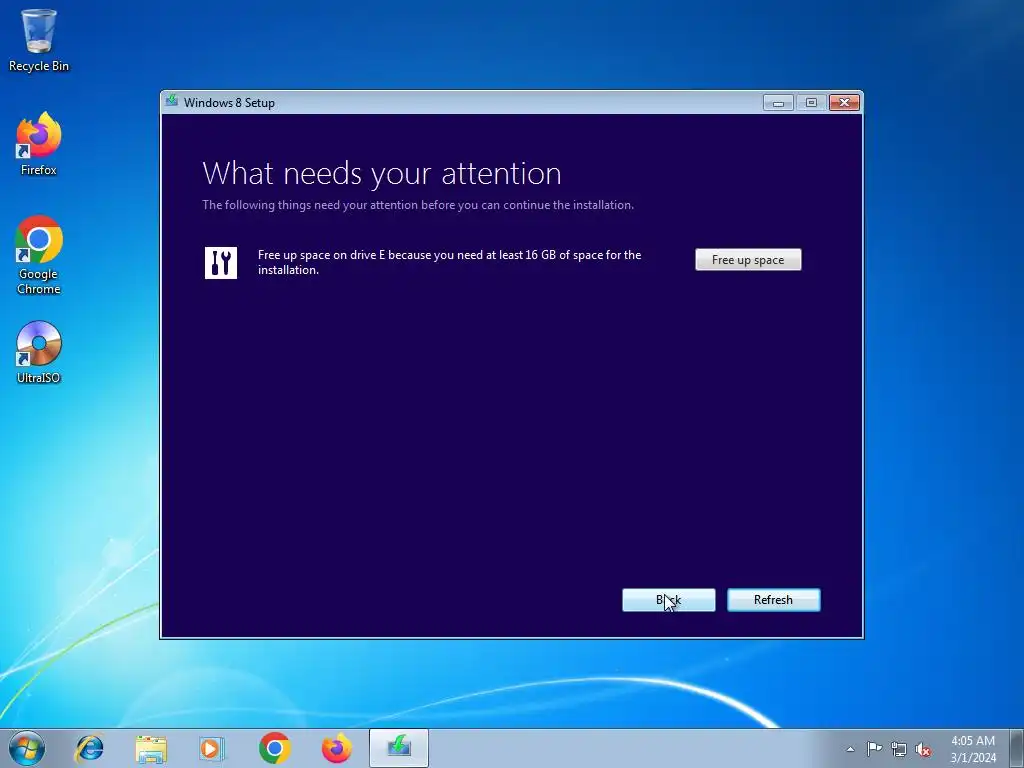Click the Free up space button
Viewport: 1024px width, 768px height.
coord(748,259)
